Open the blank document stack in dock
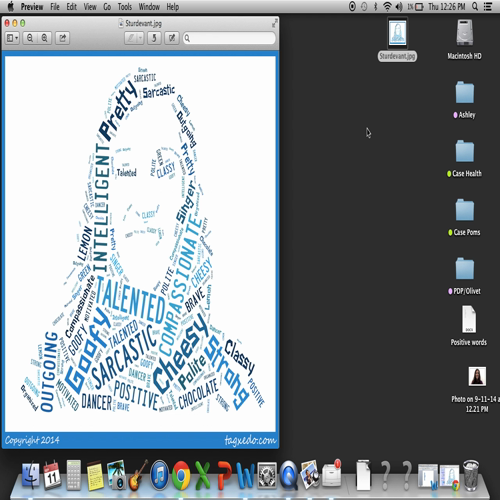 click(x=363, y=475)
